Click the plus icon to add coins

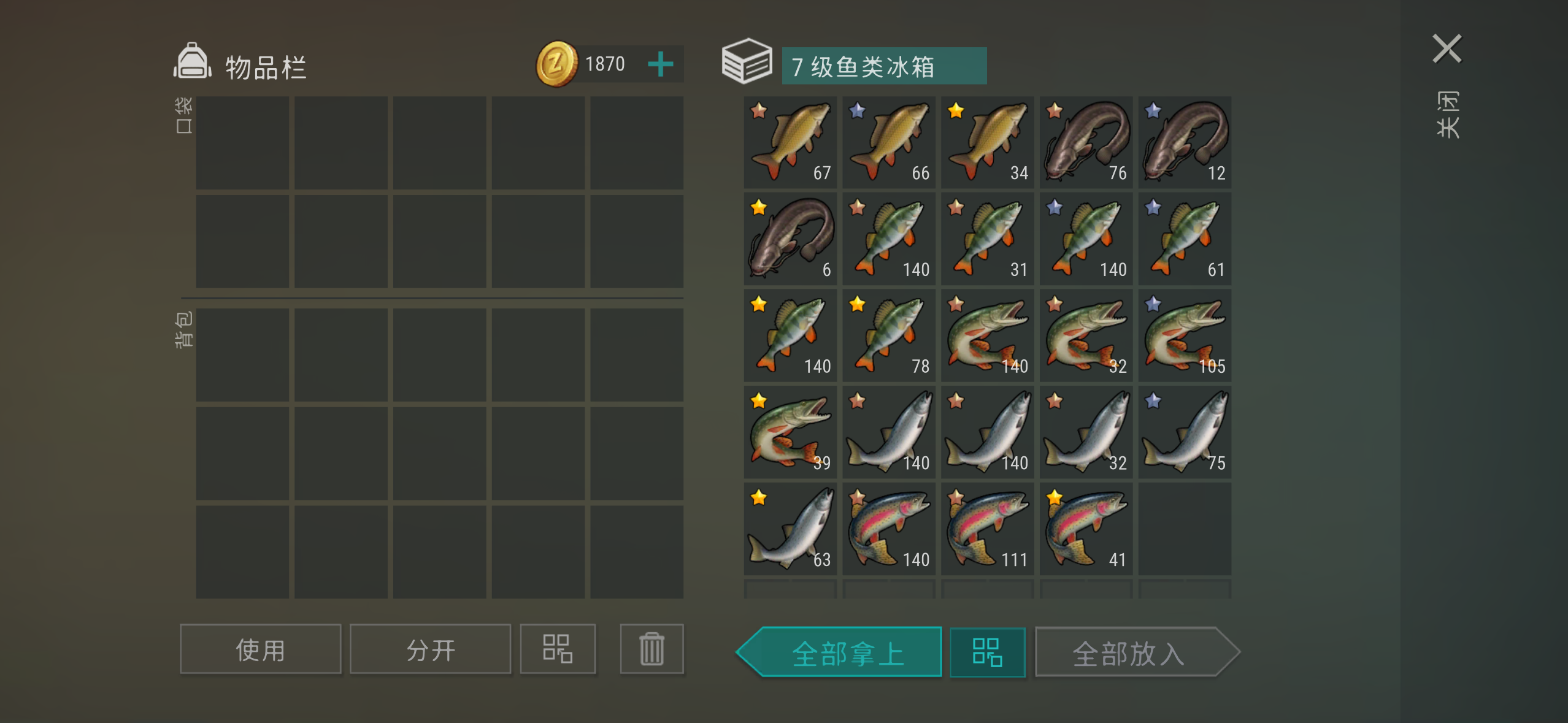[661, 64]
